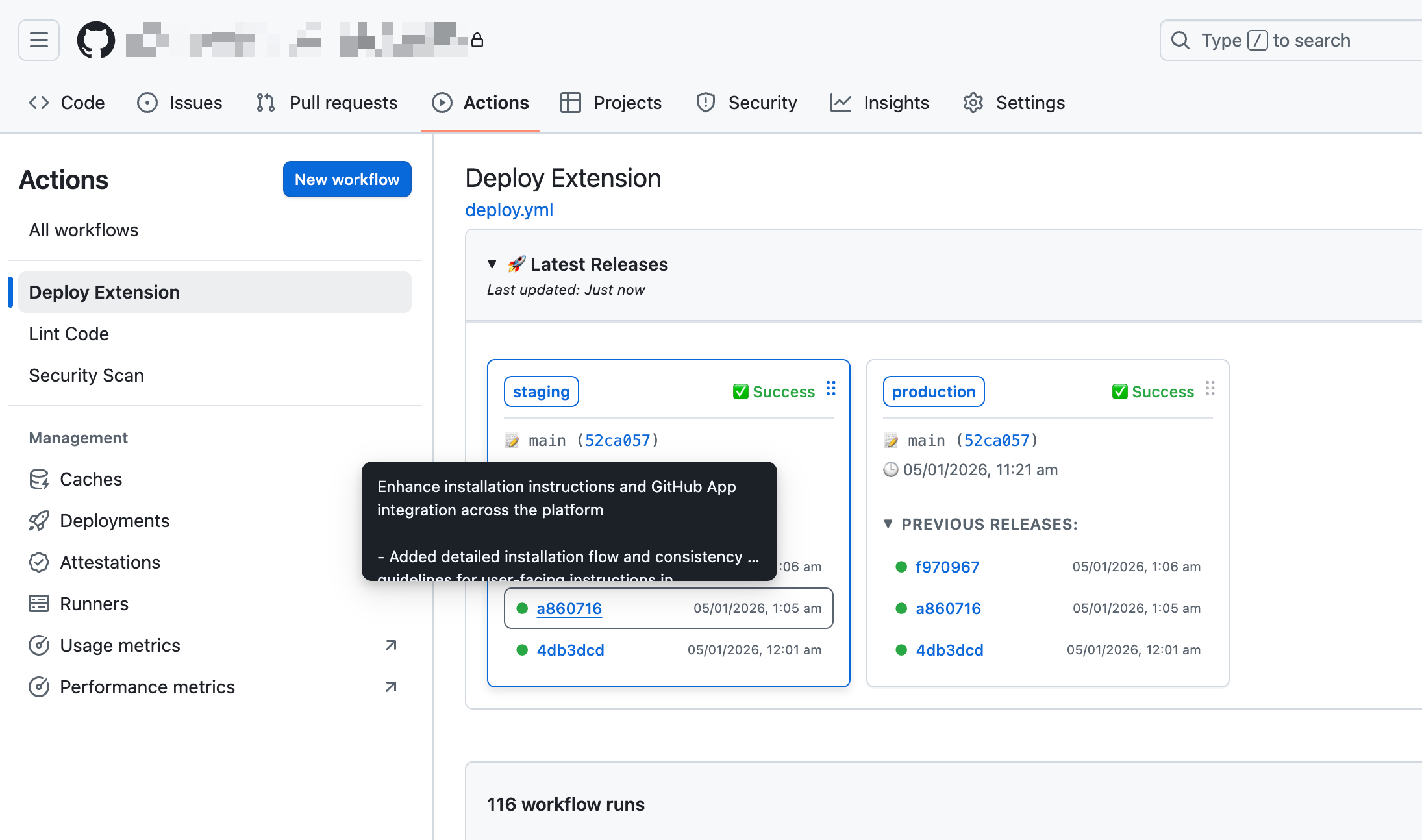1422x840 pixels.
Task: Collapse production Previous Releases list
Action: pos(888,524)
